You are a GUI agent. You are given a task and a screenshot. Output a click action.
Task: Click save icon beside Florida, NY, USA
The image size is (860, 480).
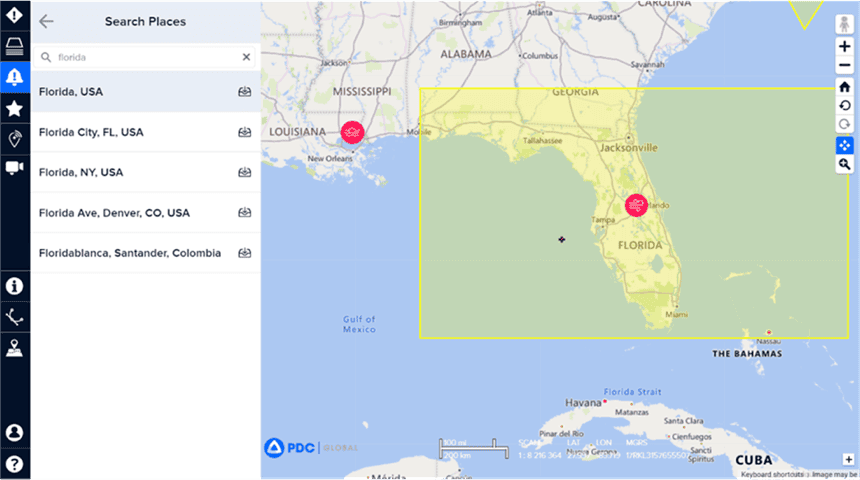pos(245,172)
